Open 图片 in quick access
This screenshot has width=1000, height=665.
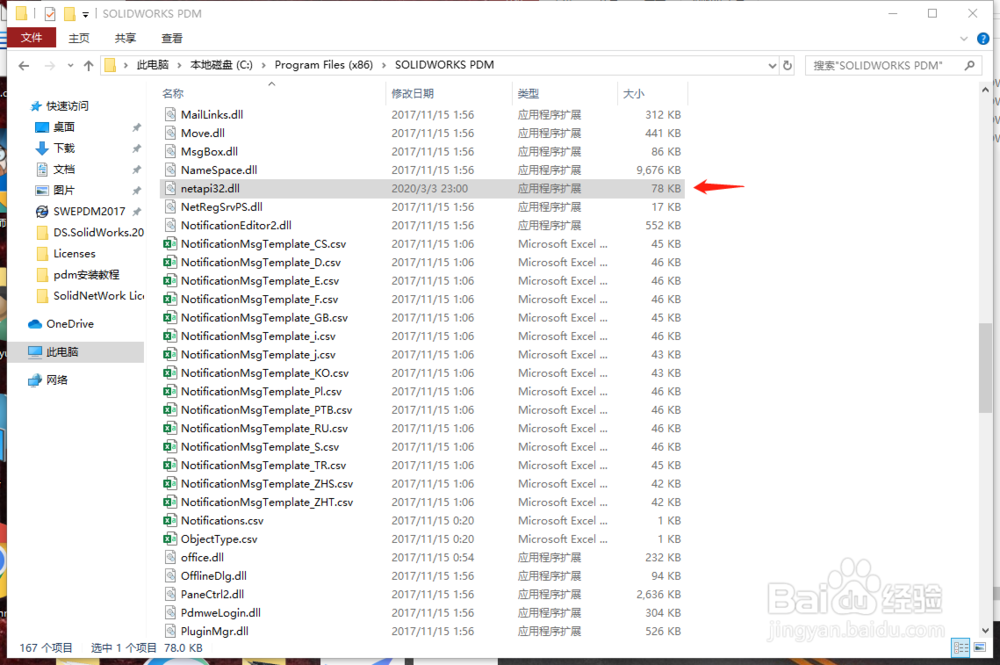pos(63,190)
